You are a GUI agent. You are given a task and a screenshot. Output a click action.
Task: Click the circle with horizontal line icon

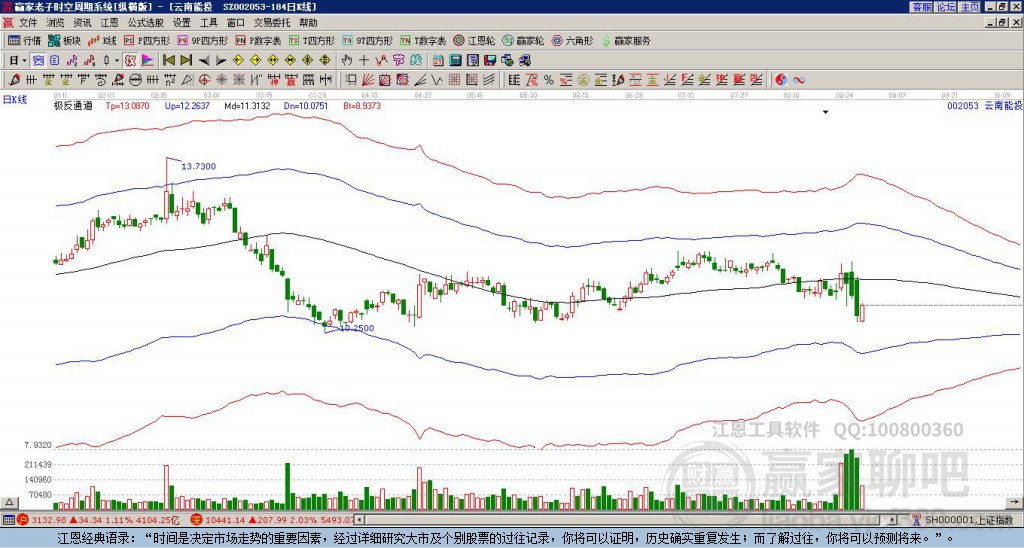135,80
